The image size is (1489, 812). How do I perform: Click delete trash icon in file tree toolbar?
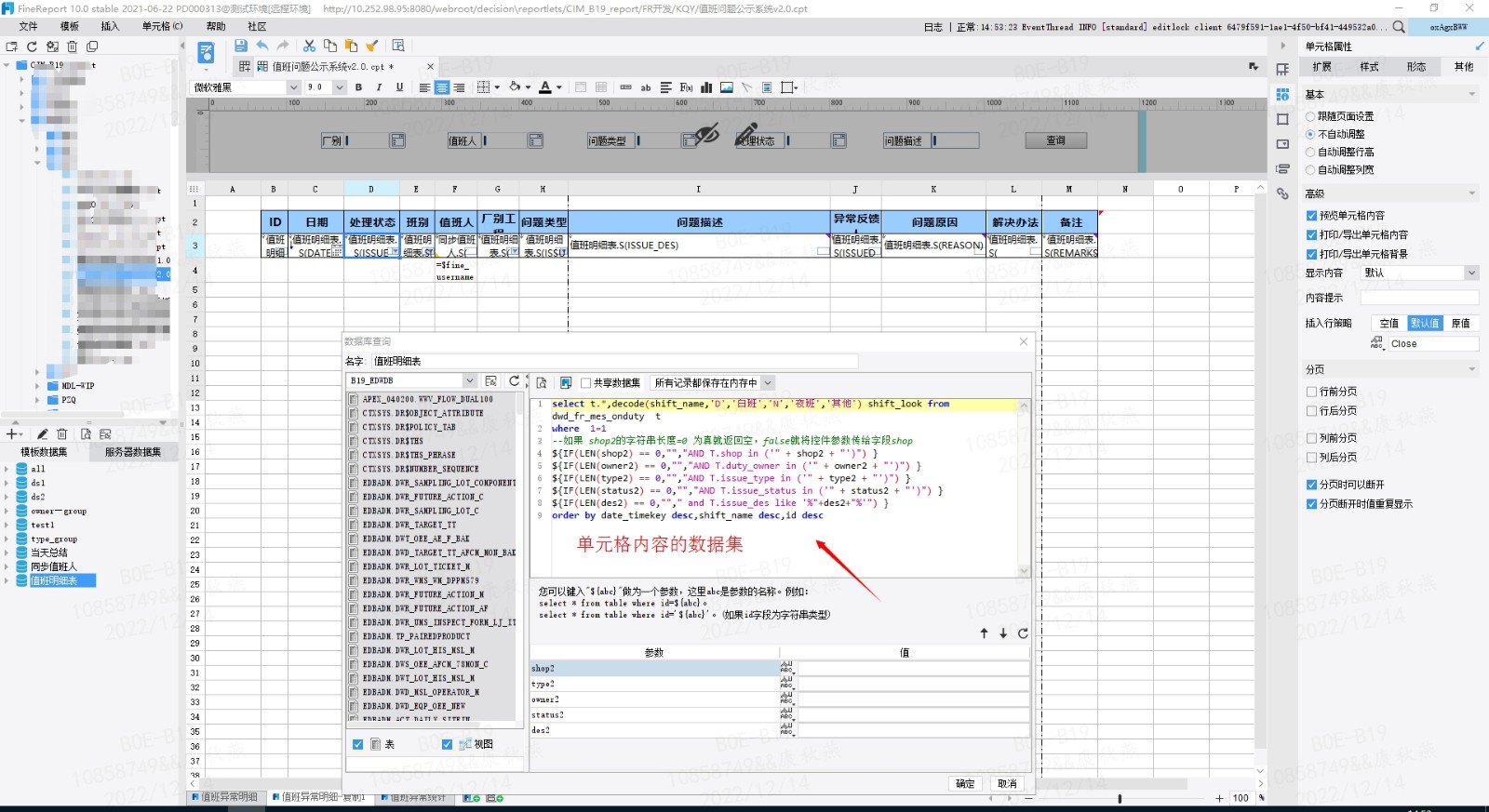[x=72, y=46]
